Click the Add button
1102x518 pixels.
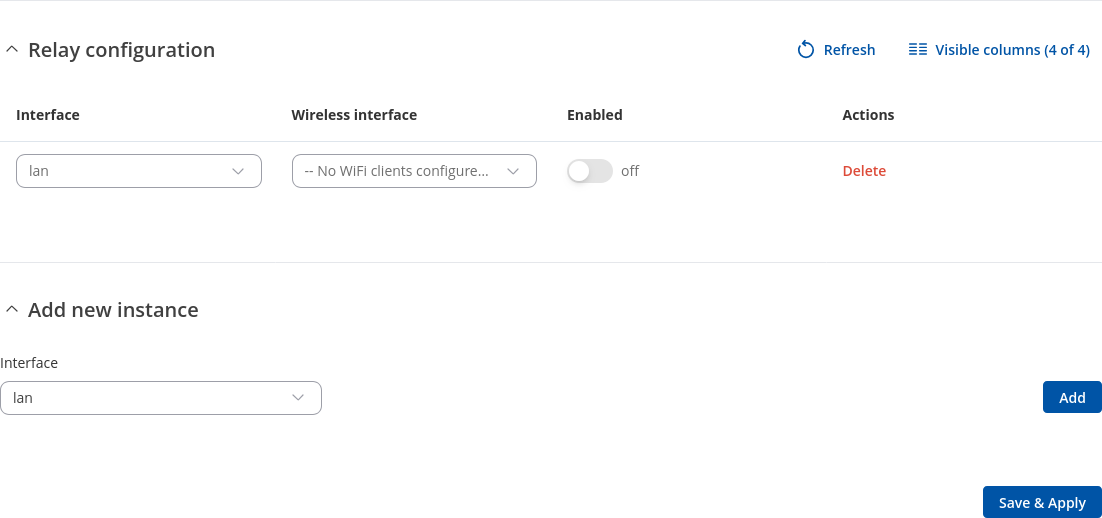(x=1072, y=397)
